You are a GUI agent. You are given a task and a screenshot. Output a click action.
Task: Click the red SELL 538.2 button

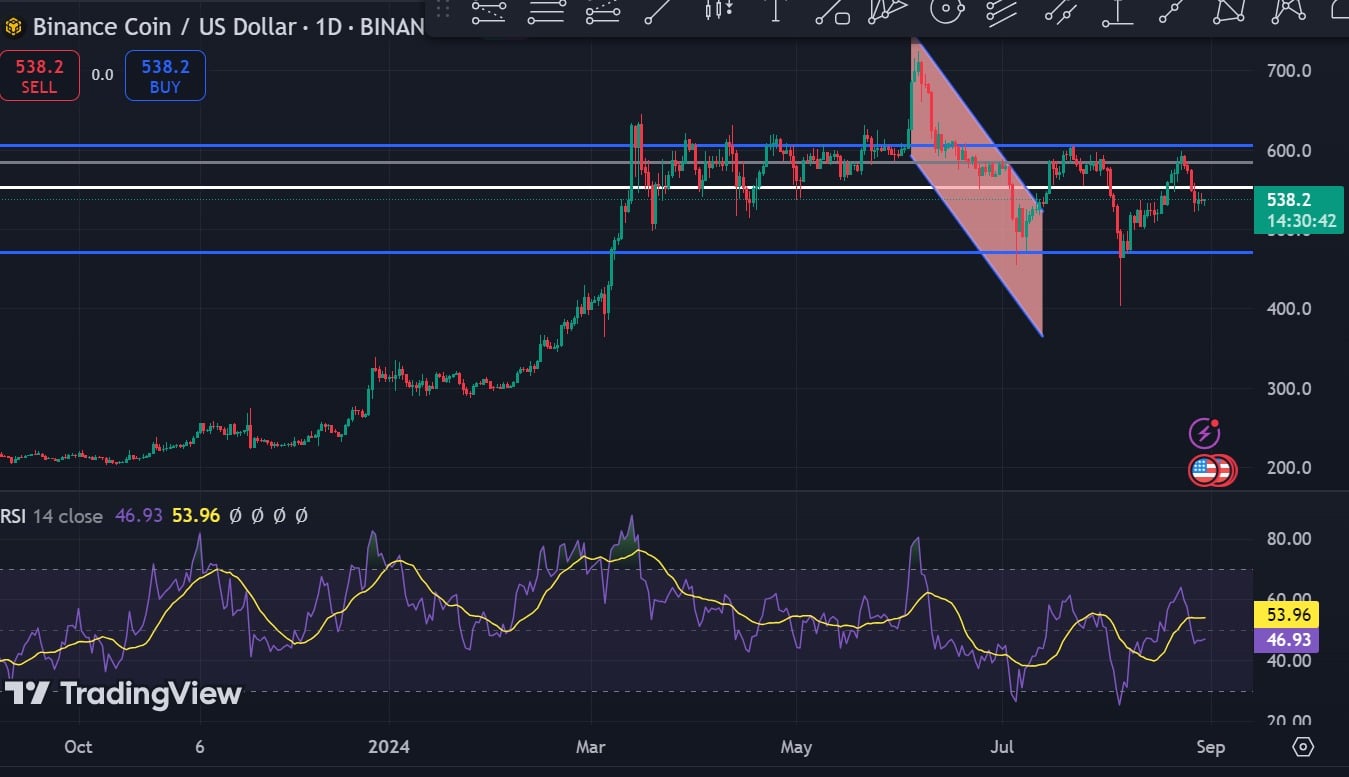39,75
